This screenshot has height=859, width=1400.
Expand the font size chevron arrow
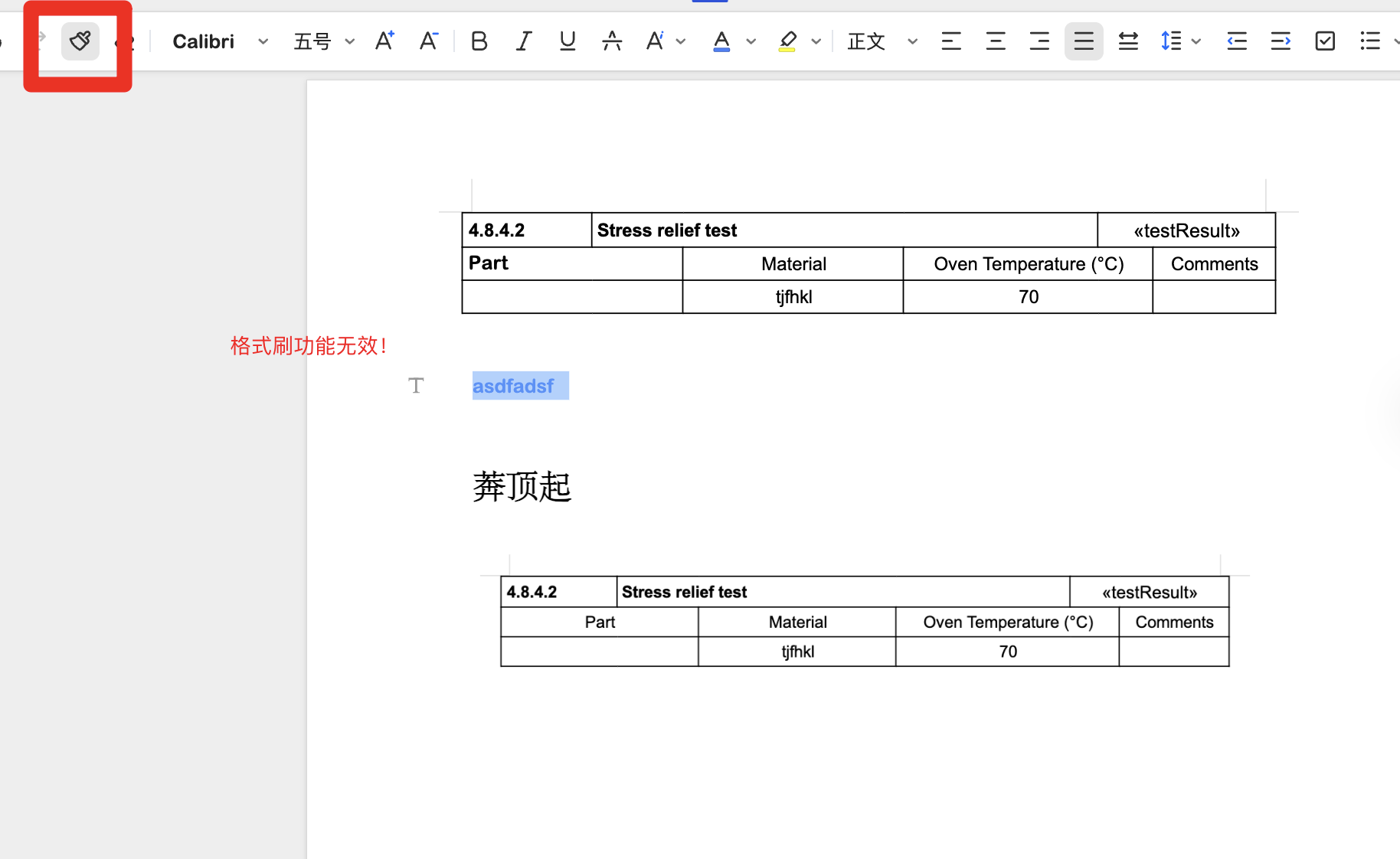pyautogui.click(x=349, y=41)
